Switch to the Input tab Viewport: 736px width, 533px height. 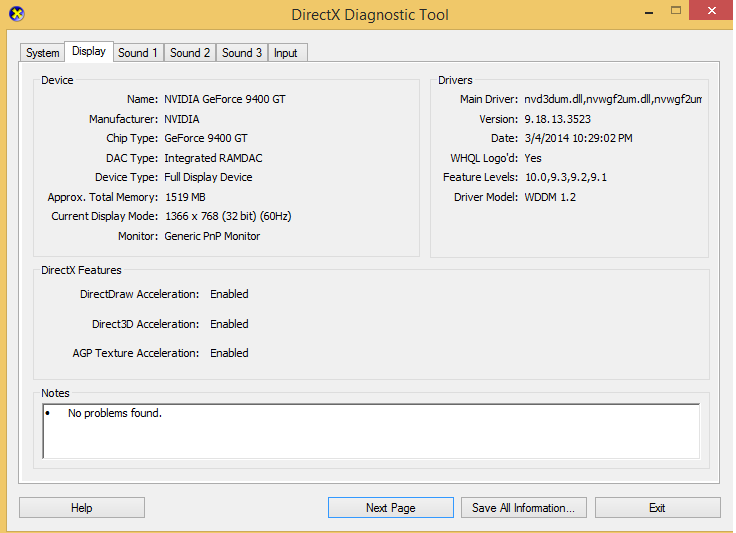coord(286,53)
